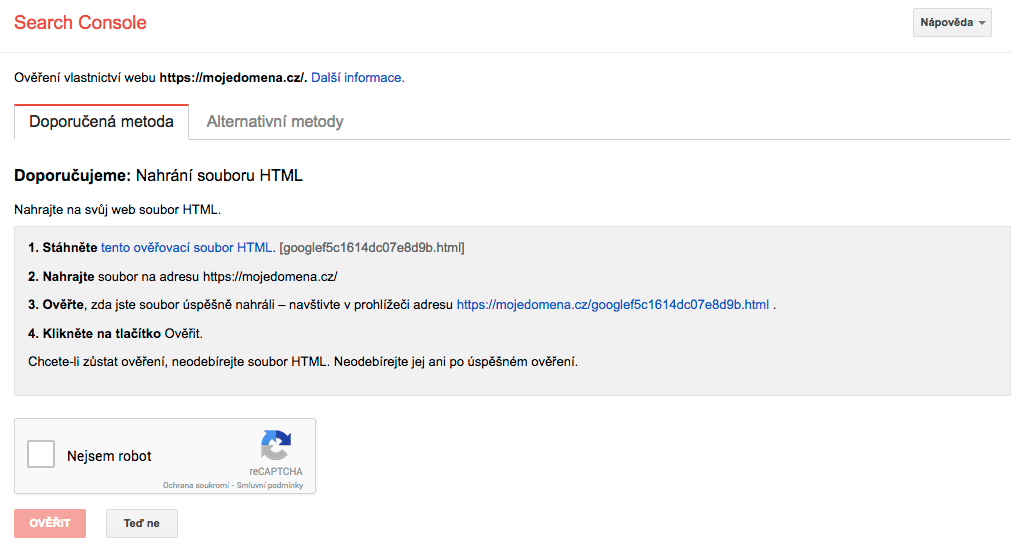Open Smluvní podmínky link in reCAPTCHA

click(x=270, y=485)
